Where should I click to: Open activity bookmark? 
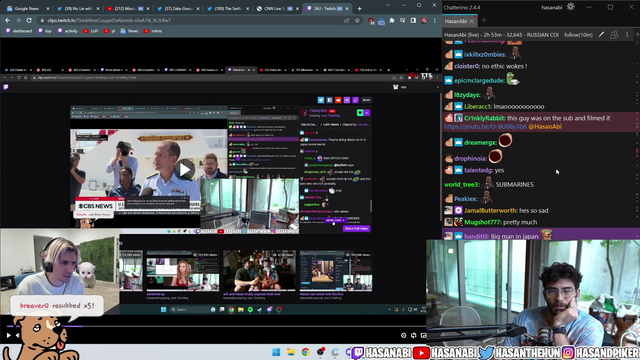tap(67, 31)
